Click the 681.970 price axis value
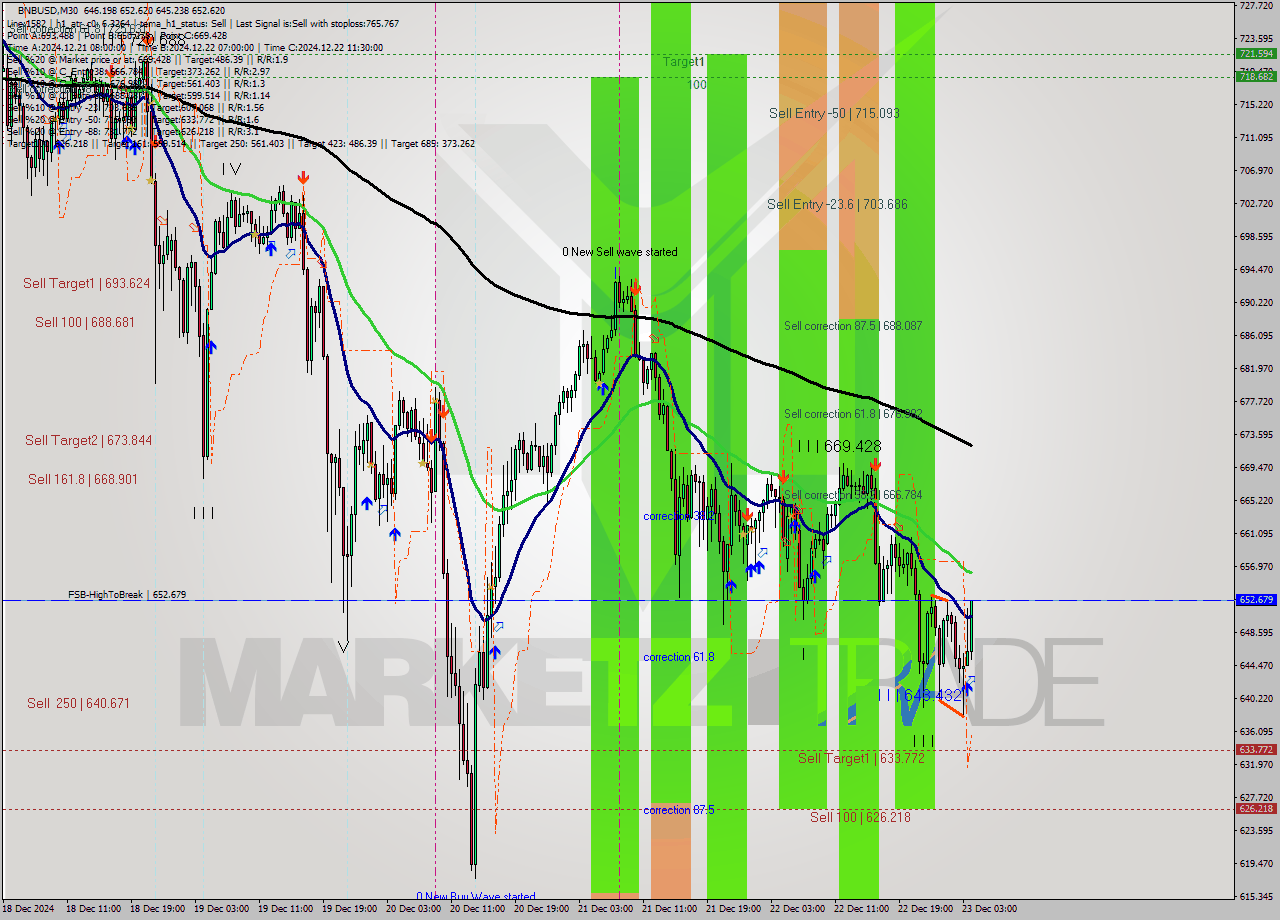This screenshot has height=920, width=1280. pyautogui.click(x=1256, y=368)
